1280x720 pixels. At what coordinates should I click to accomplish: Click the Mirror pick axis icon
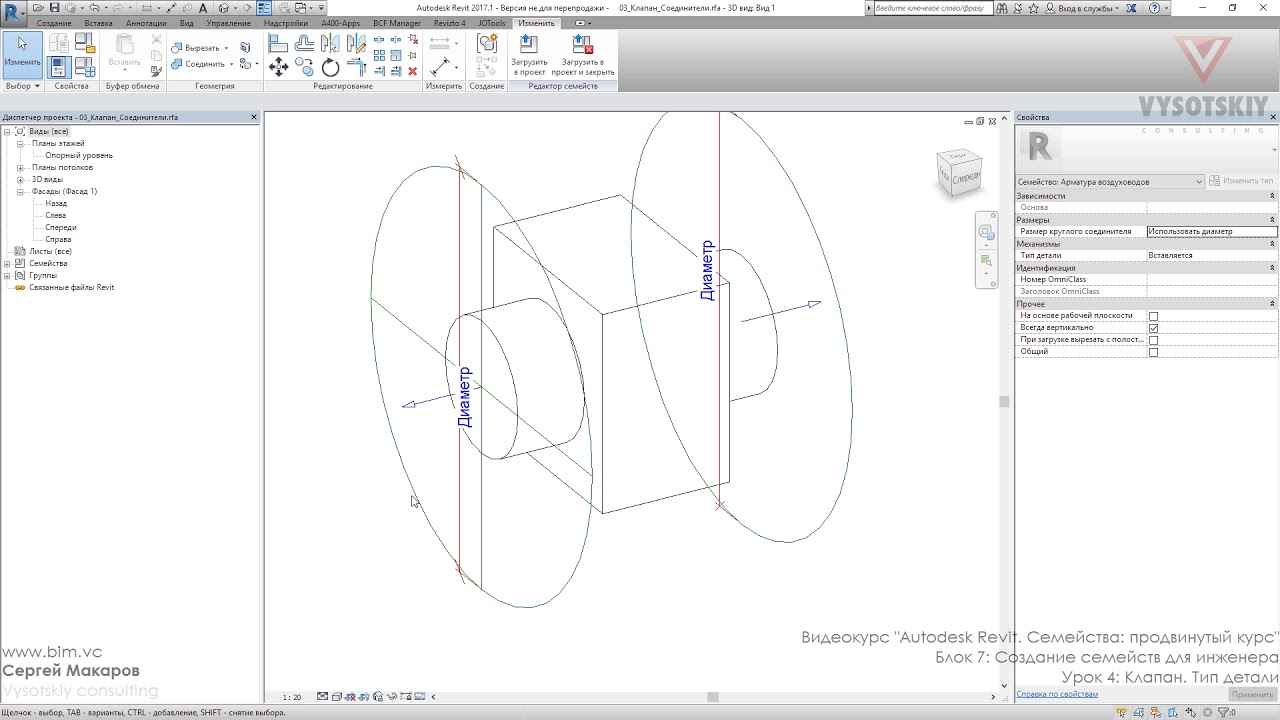coord(330,44)
